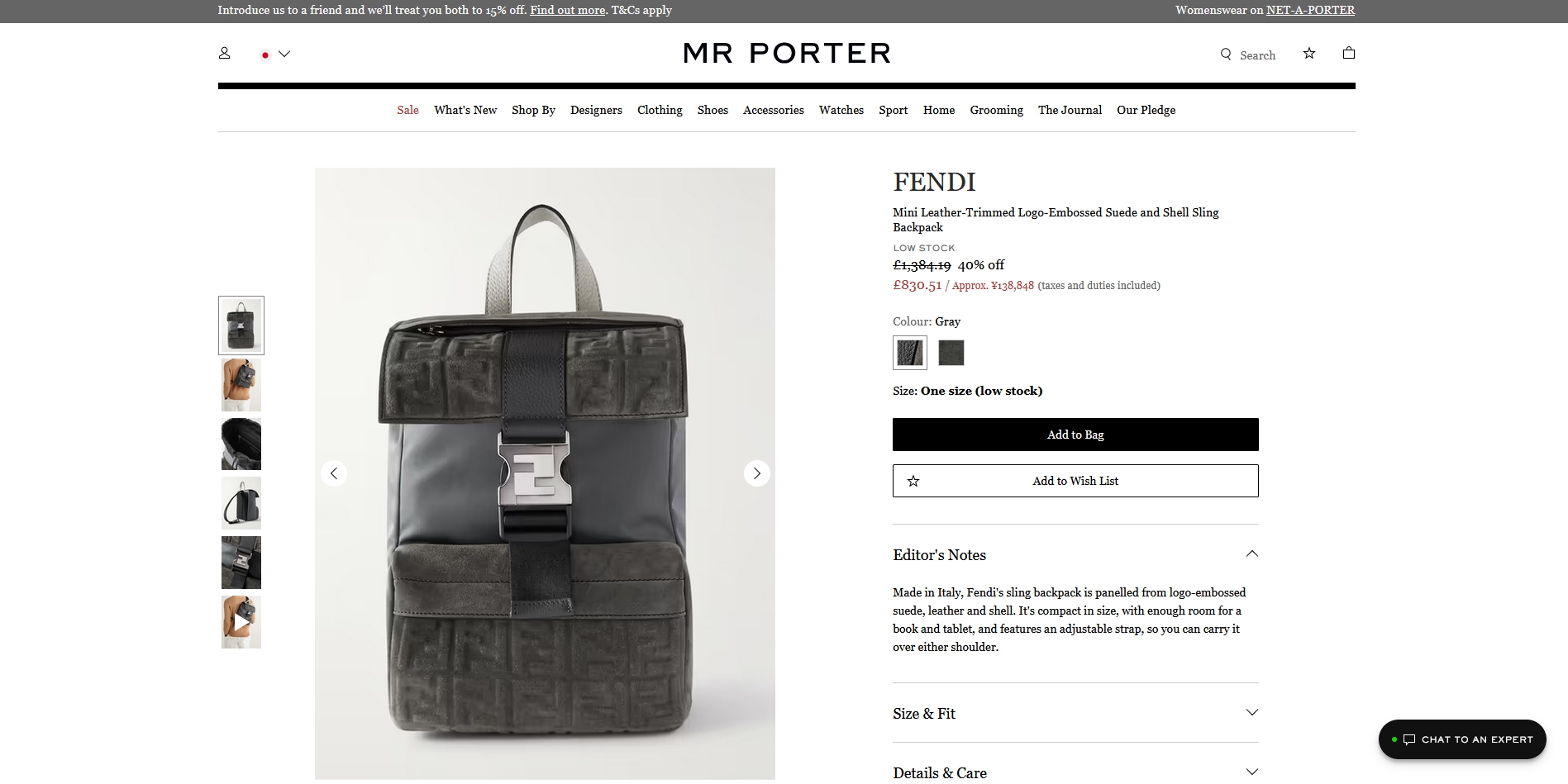Click the search magnifier icon
This screenshot has height=784, width=1568.
[1226, 55]
